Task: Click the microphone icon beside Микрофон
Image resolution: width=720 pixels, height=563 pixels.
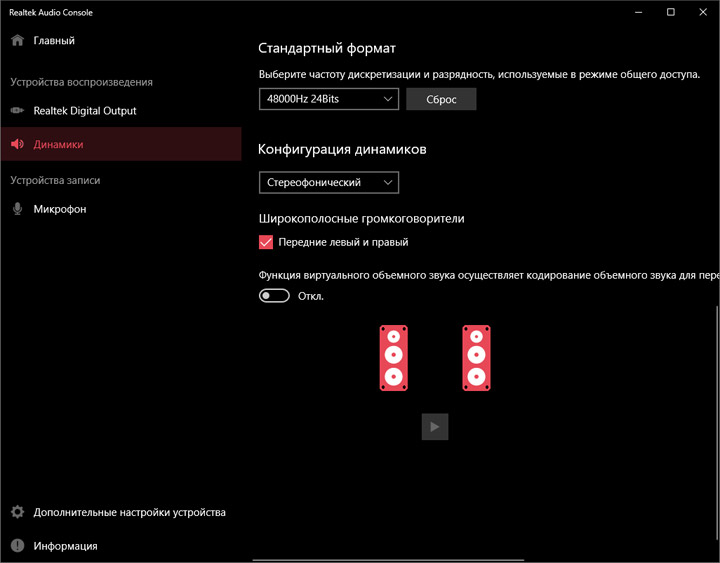Action: [17, 209]
